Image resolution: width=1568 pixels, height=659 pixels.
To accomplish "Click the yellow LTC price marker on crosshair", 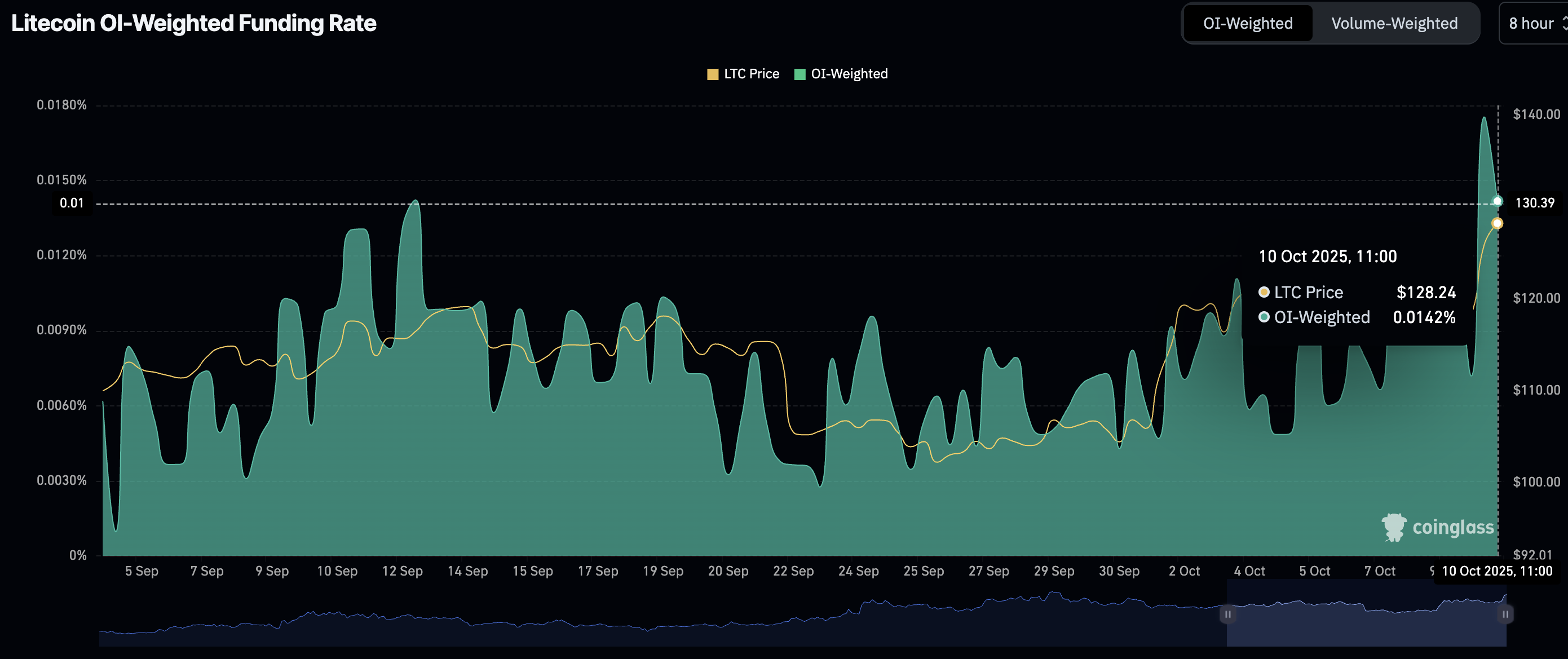I will (1497, 223).
